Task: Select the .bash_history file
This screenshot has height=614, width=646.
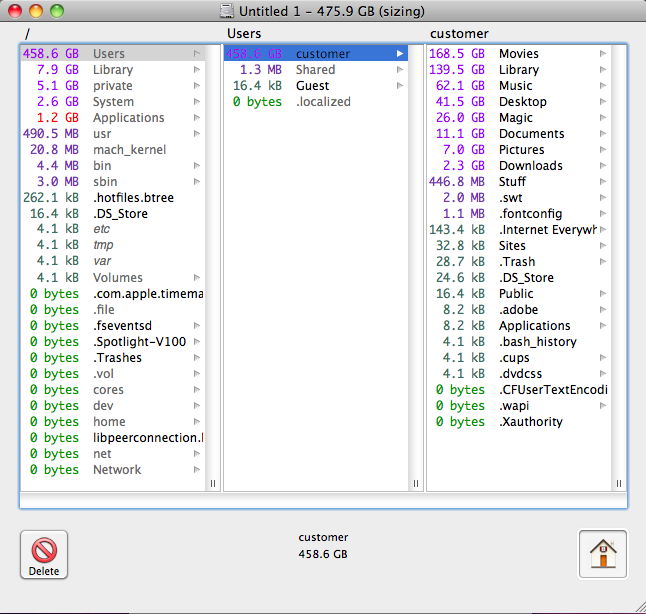Action: [x=519, y=342]
